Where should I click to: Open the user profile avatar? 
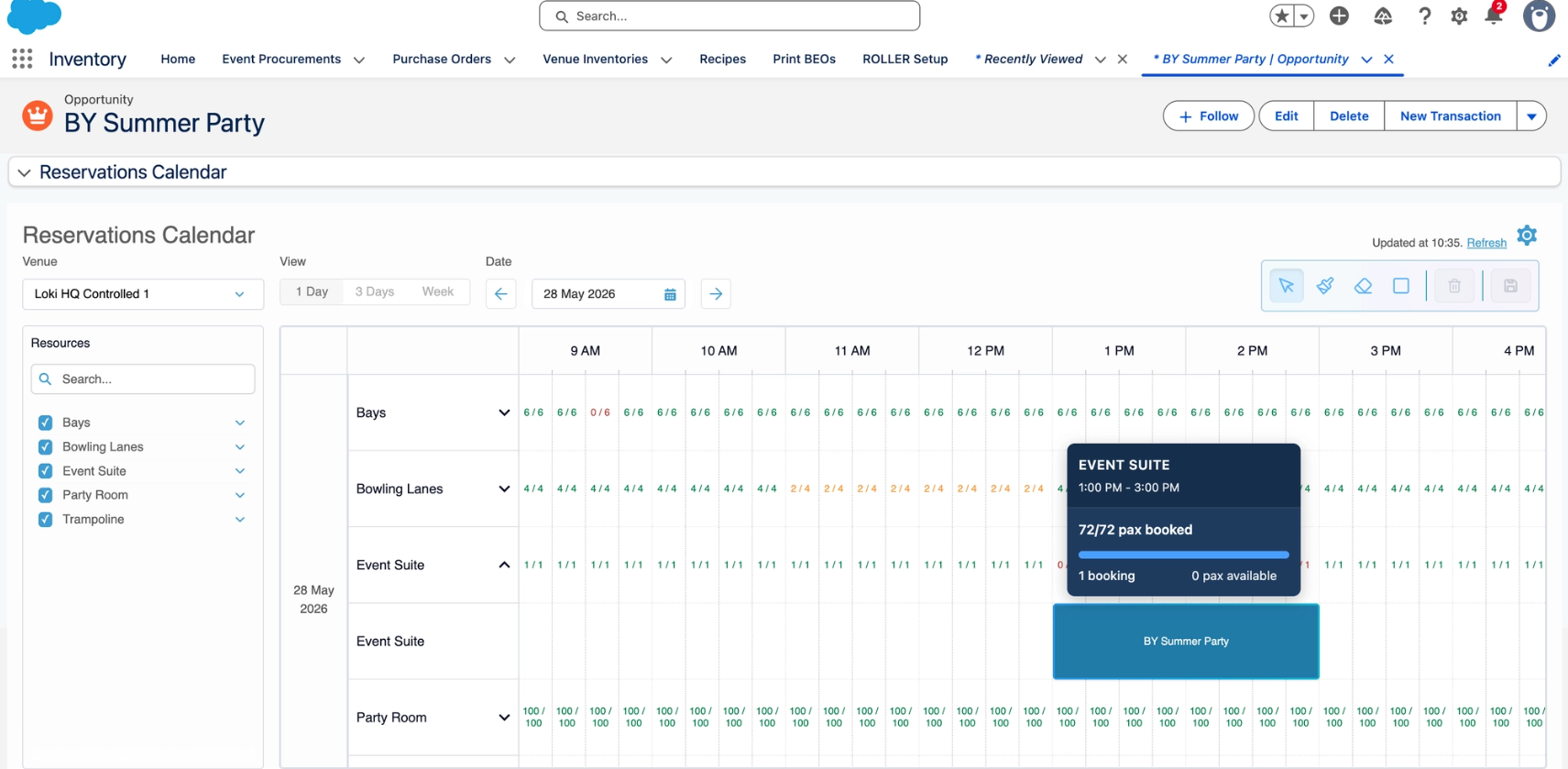click(1539, 16)
